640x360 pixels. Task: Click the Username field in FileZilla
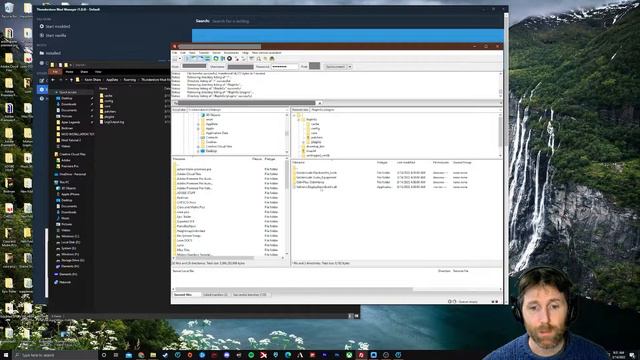click(240, 66)
